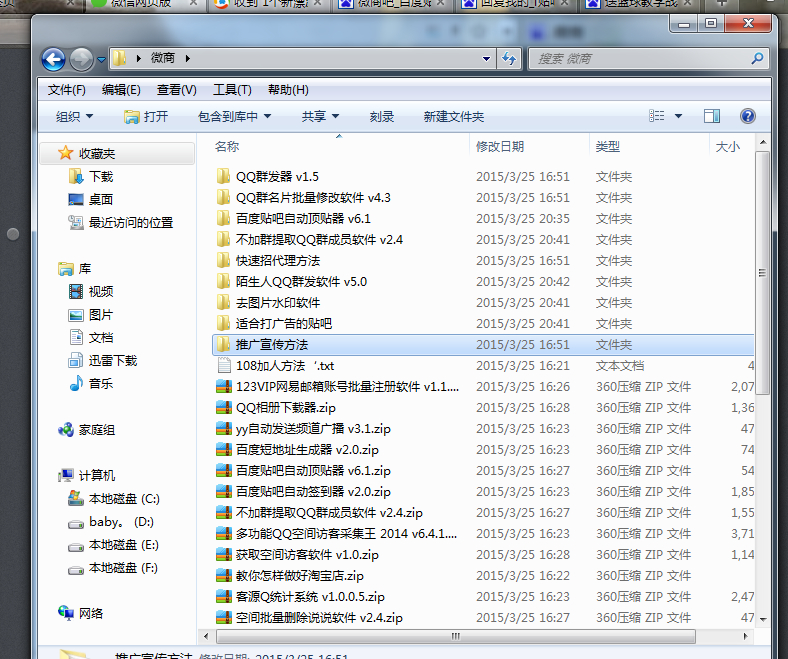Click the 刻录 button

coord(381,117)
